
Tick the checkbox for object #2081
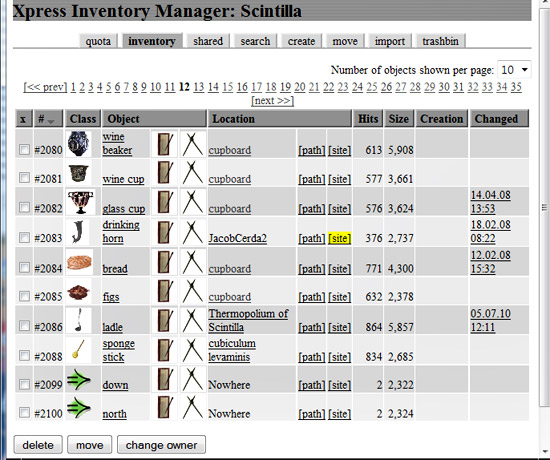click(24, 178)
